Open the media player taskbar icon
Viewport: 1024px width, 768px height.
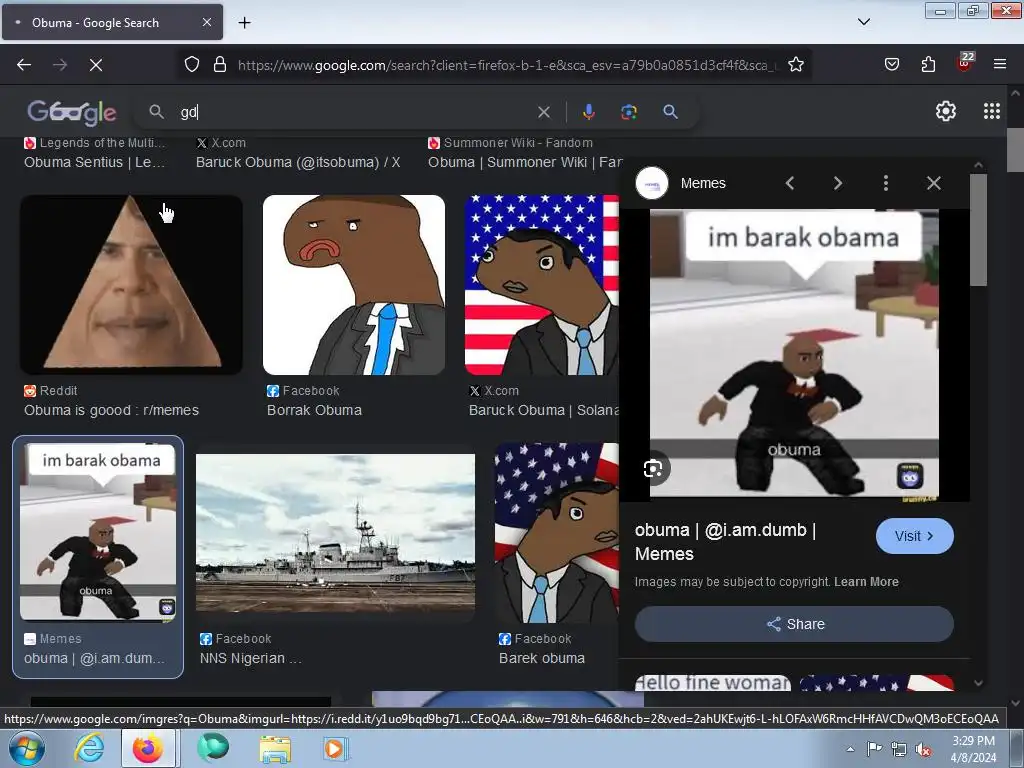coord(336,748)
